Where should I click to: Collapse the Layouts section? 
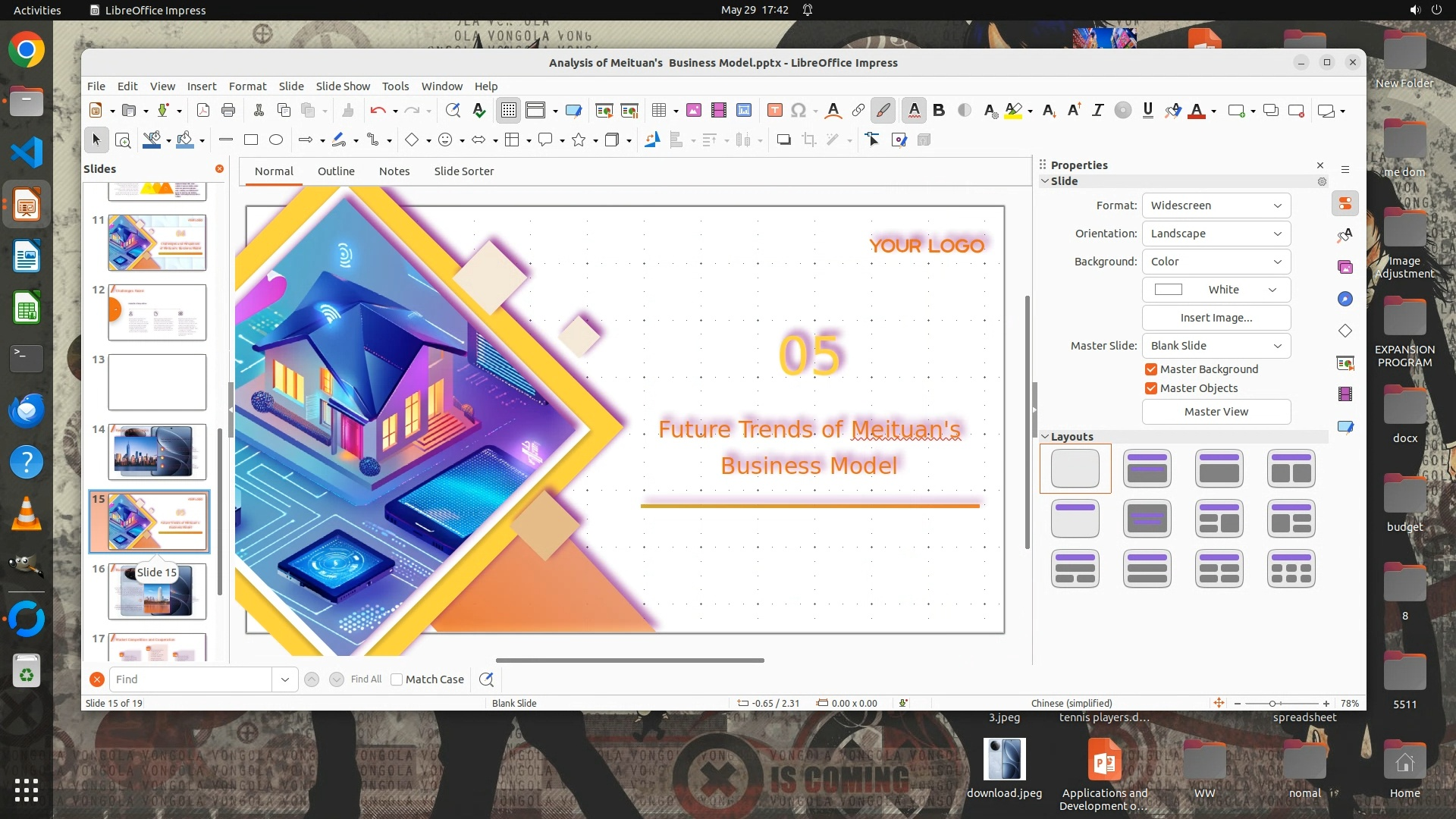click(x=1046, y=437)
